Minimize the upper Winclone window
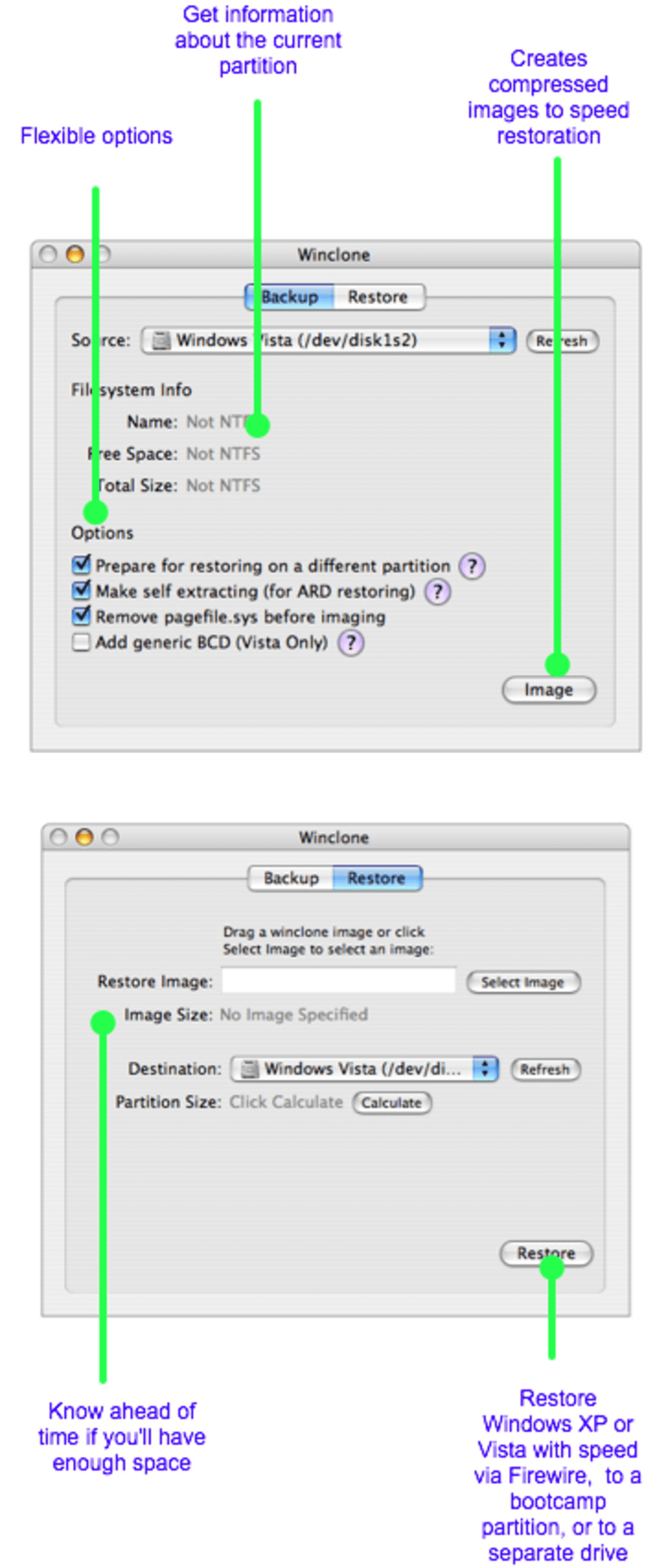The image size is (655, 1568). point(75,255)
